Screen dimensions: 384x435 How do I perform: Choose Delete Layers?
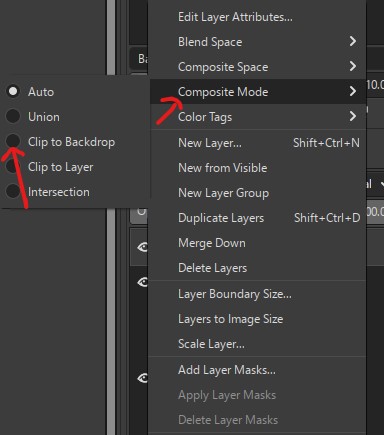[257, 268]
